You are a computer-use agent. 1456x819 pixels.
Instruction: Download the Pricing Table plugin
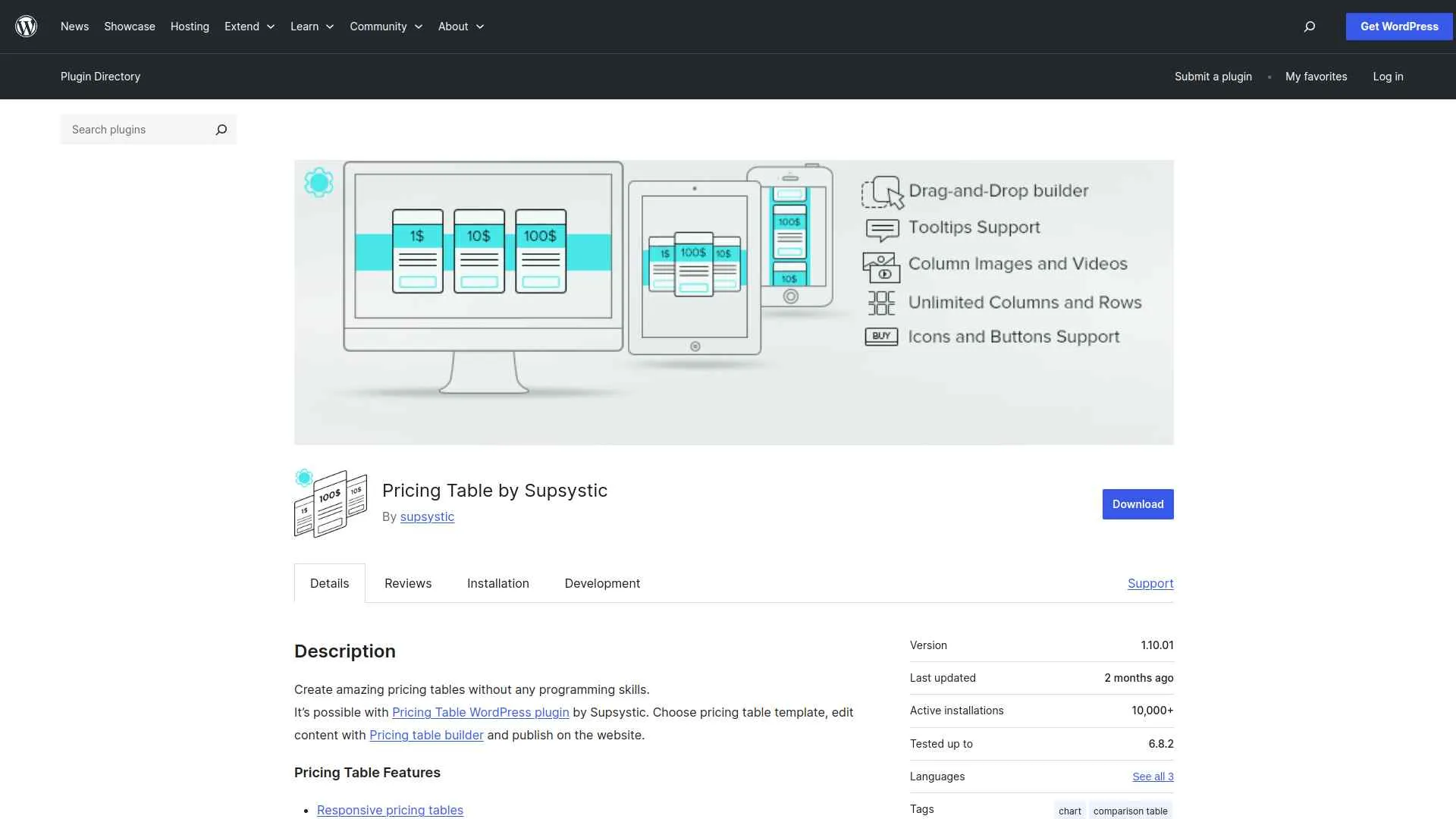pos(1137,504)
